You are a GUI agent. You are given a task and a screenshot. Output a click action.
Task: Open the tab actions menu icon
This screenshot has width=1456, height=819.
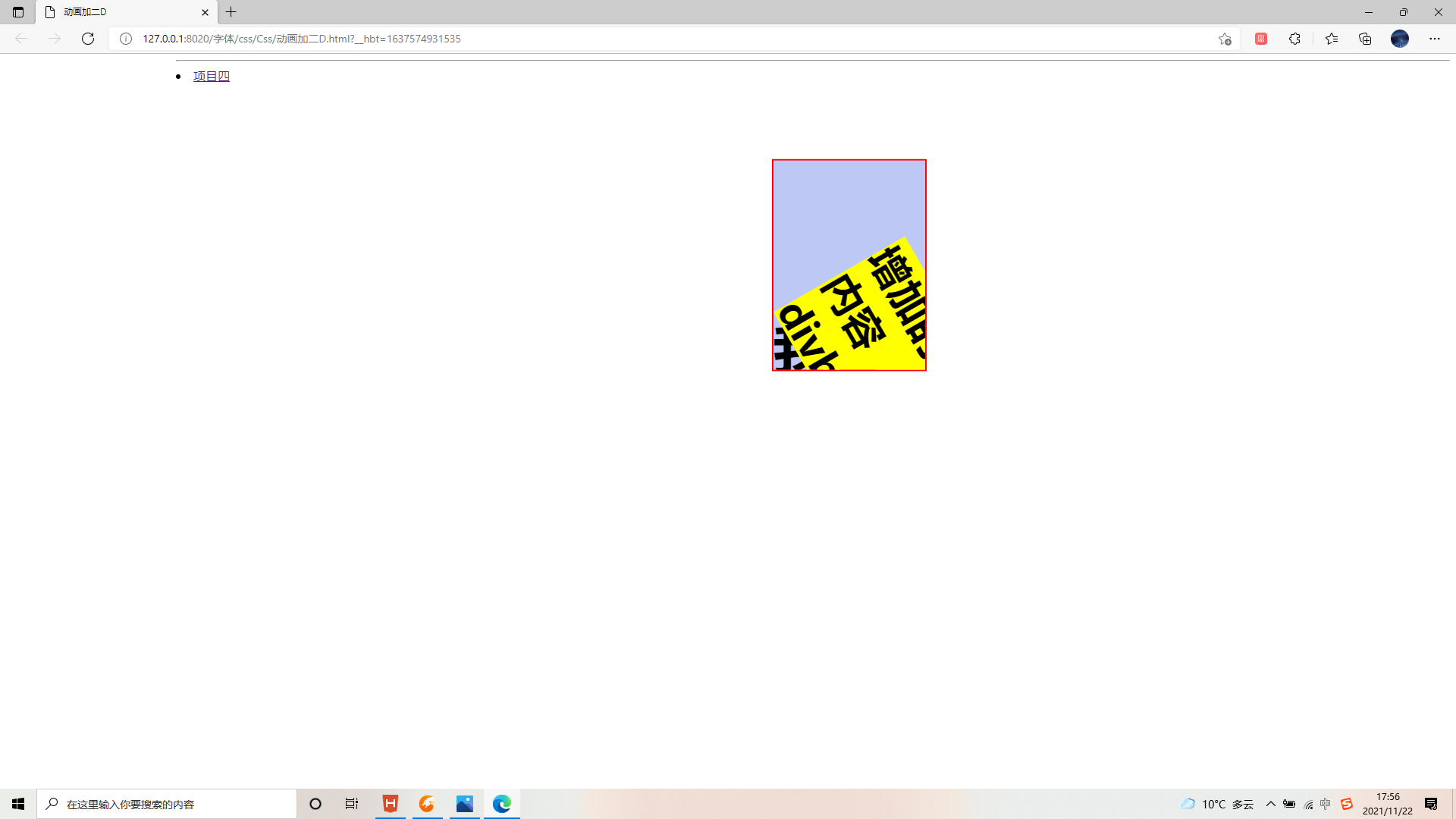tap(18, 12)
